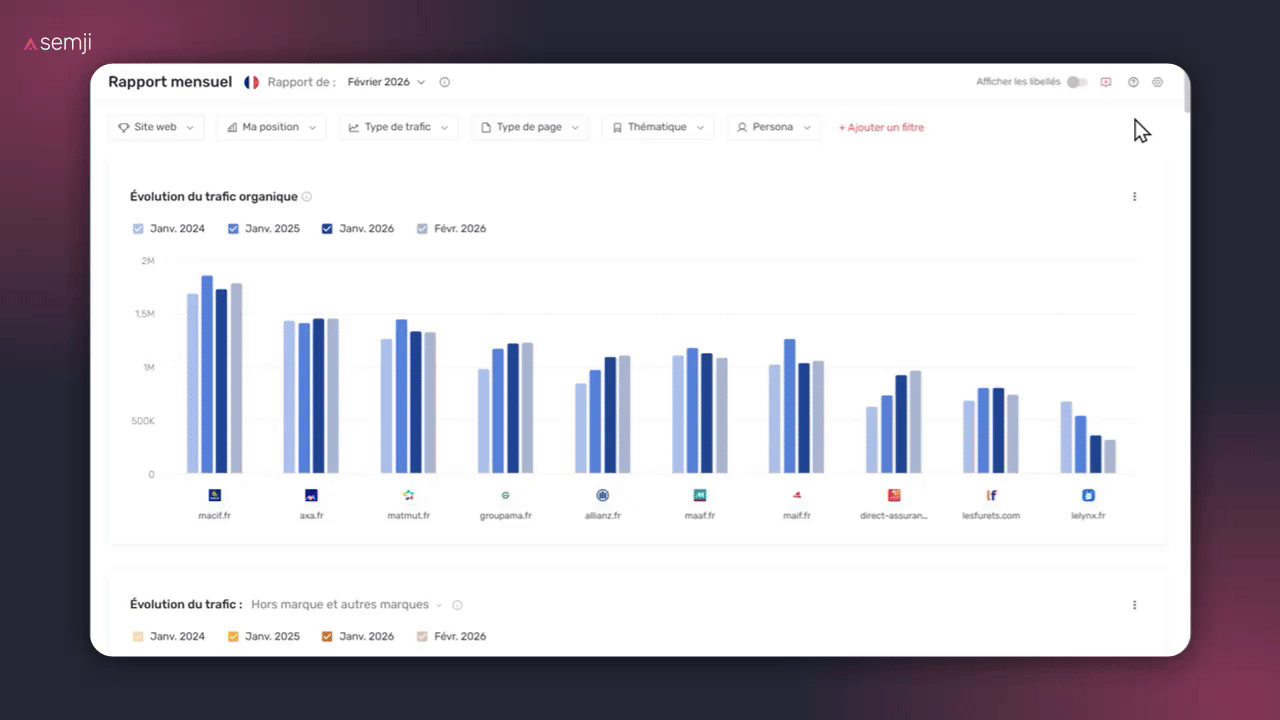This screenshot has width=1280, height=720.
Task: Enable the Afficher les libellés toggle
Action: point(1077,81)
